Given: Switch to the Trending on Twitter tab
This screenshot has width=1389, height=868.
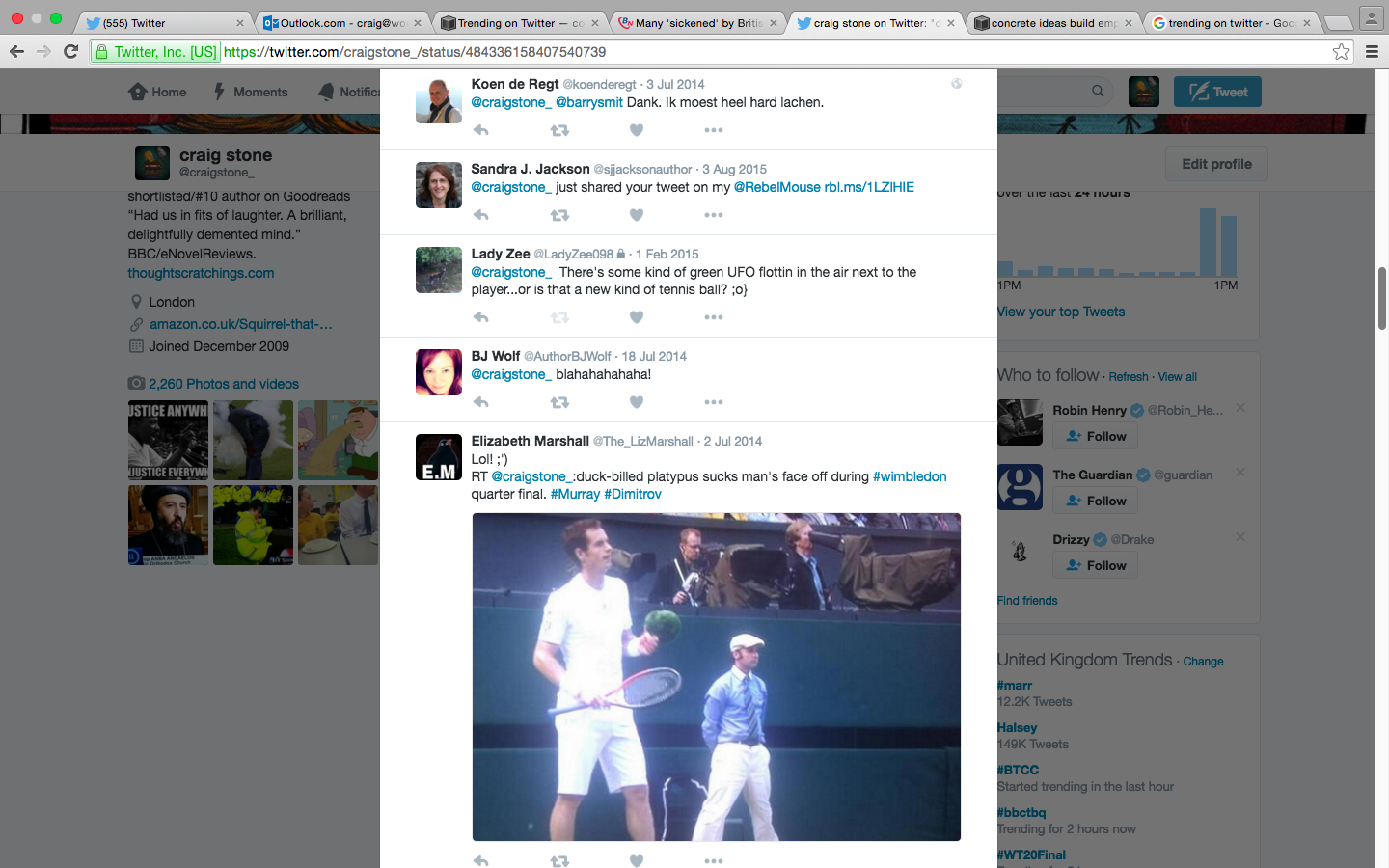Looking at the screenshot, I should coord(519,23).
